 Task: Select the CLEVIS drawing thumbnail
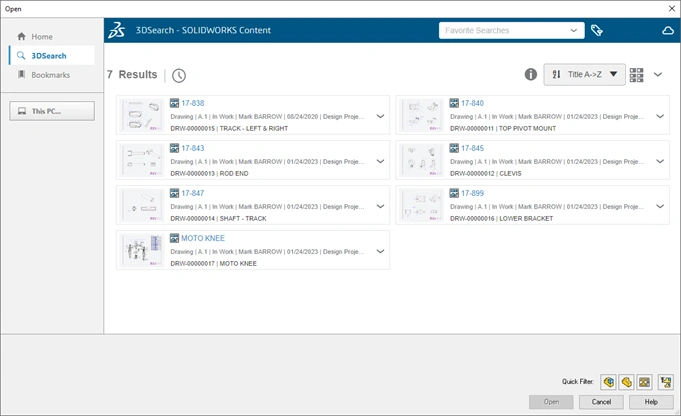coord(421,160)
